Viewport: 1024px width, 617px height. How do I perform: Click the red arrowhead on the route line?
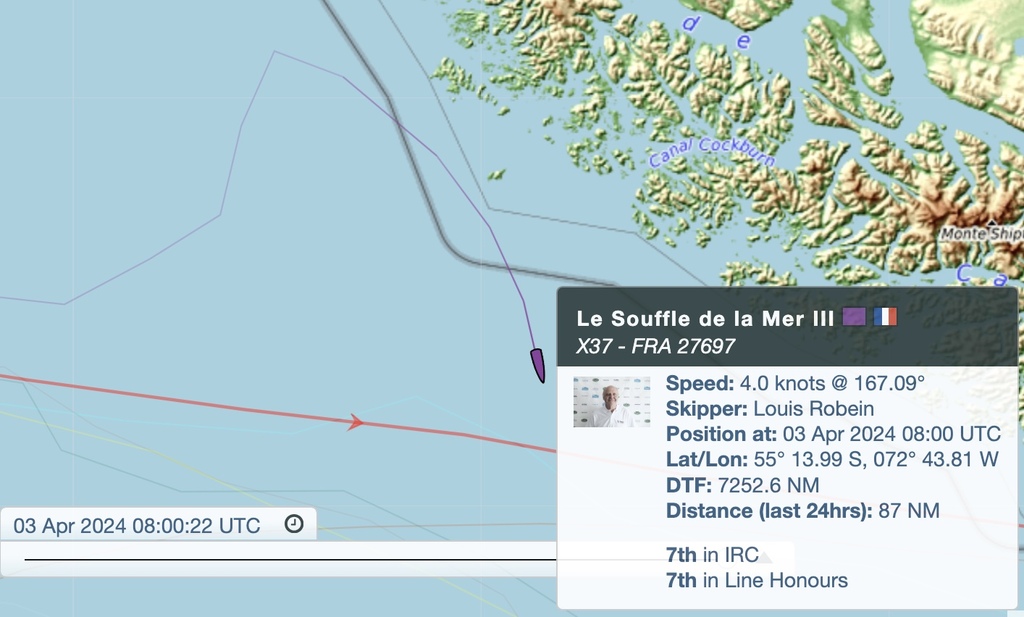[x=355, y=422]
